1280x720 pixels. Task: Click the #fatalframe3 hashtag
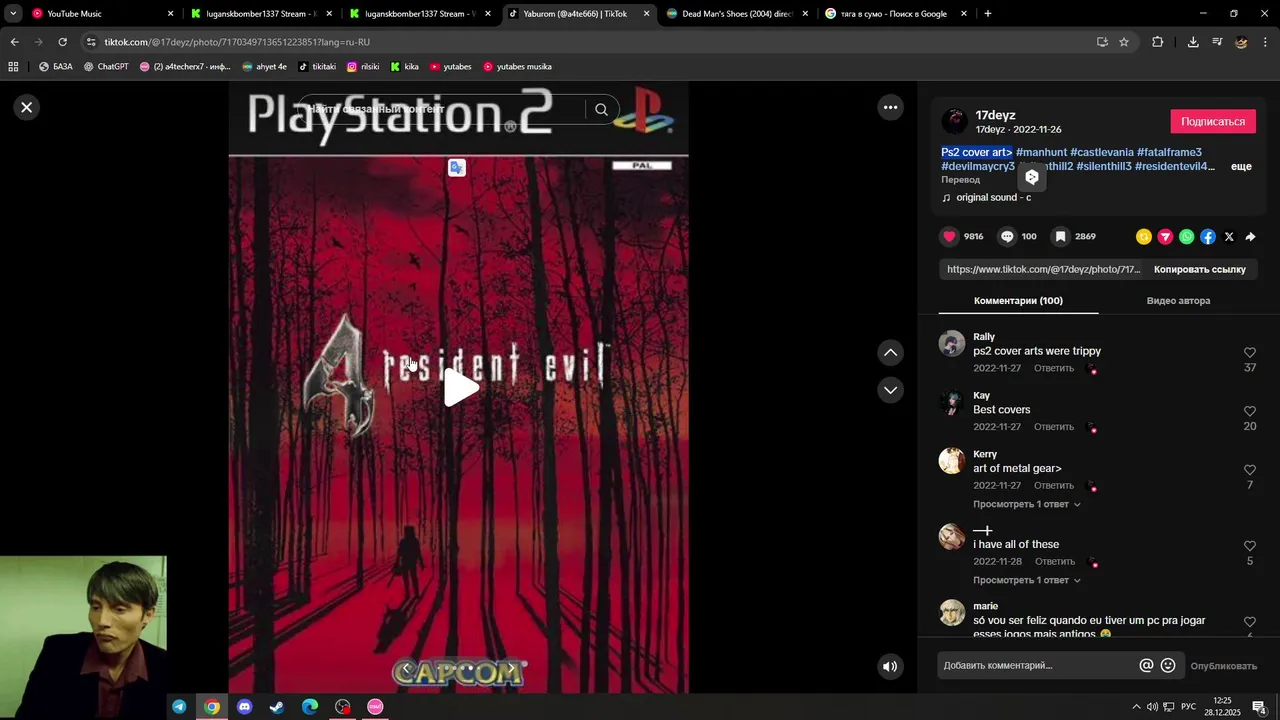pos(1169,152)
